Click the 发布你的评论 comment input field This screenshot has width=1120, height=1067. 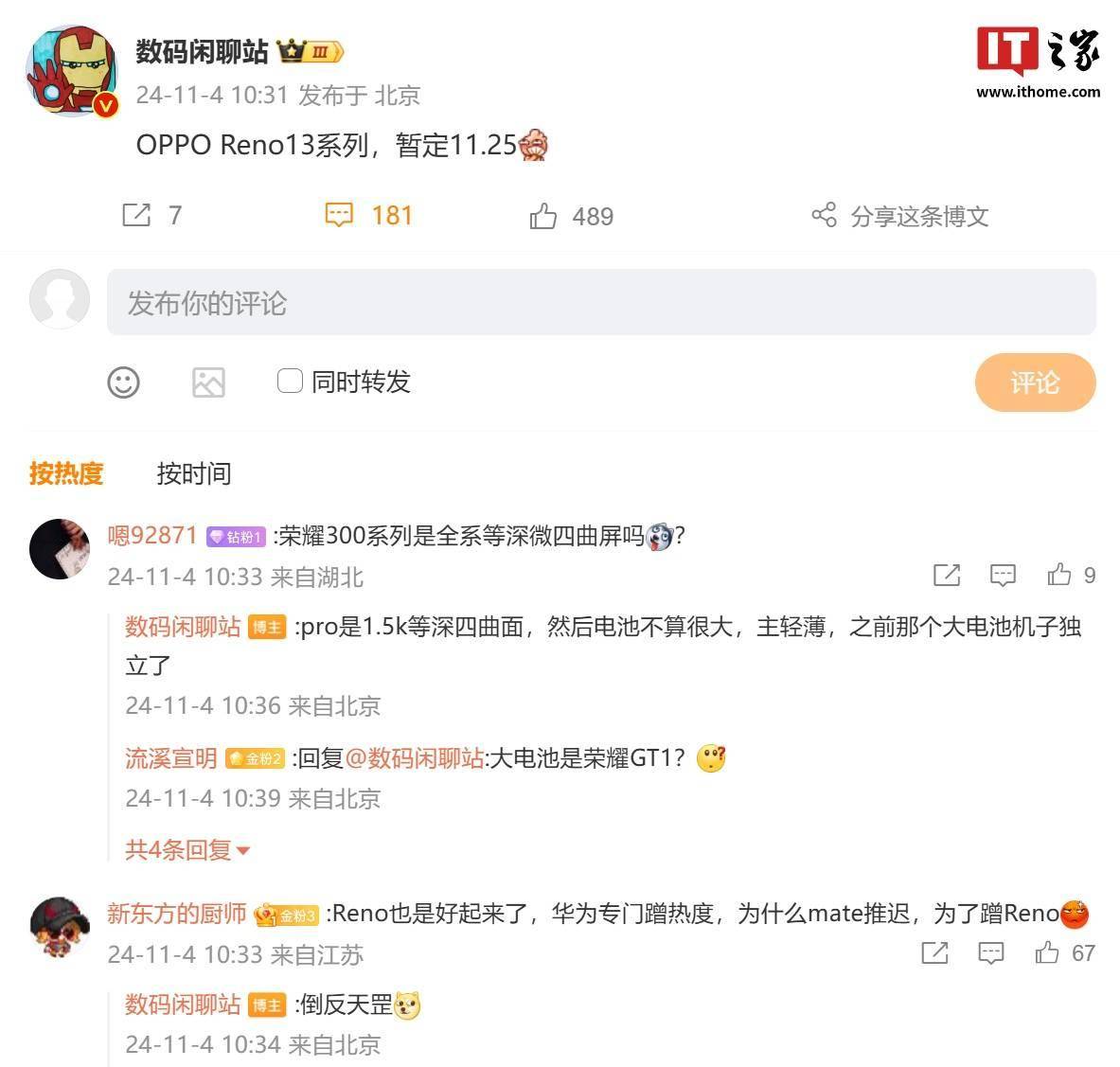601,302
